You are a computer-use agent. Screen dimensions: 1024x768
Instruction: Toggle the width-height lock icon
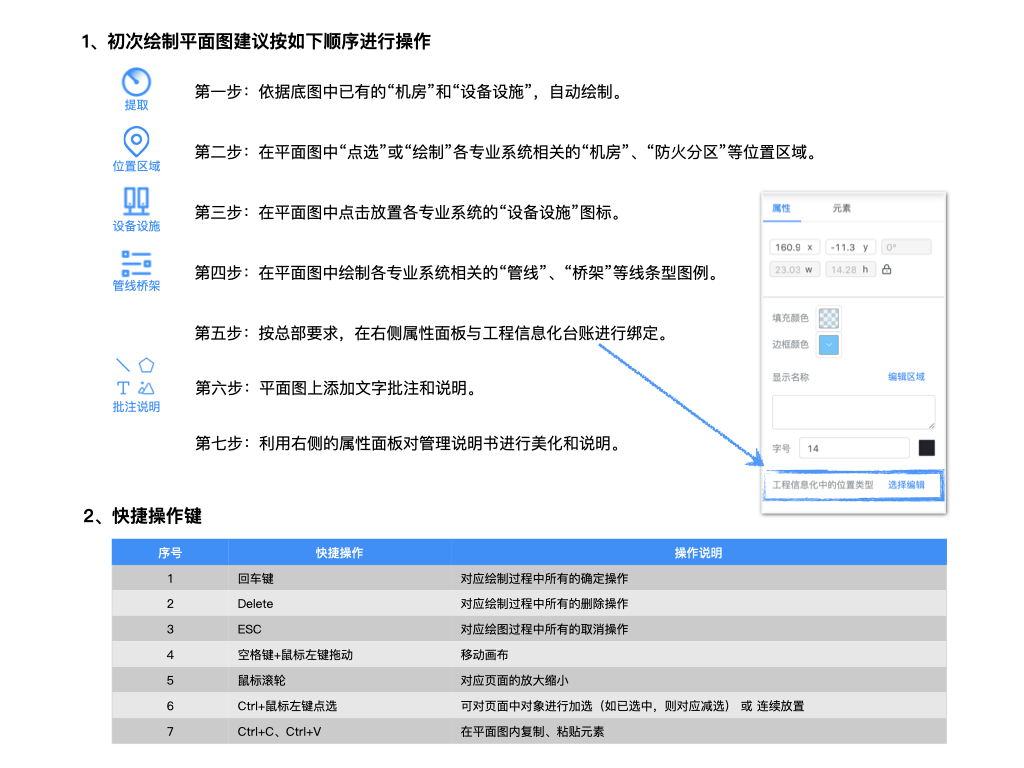tap(886, 269)
